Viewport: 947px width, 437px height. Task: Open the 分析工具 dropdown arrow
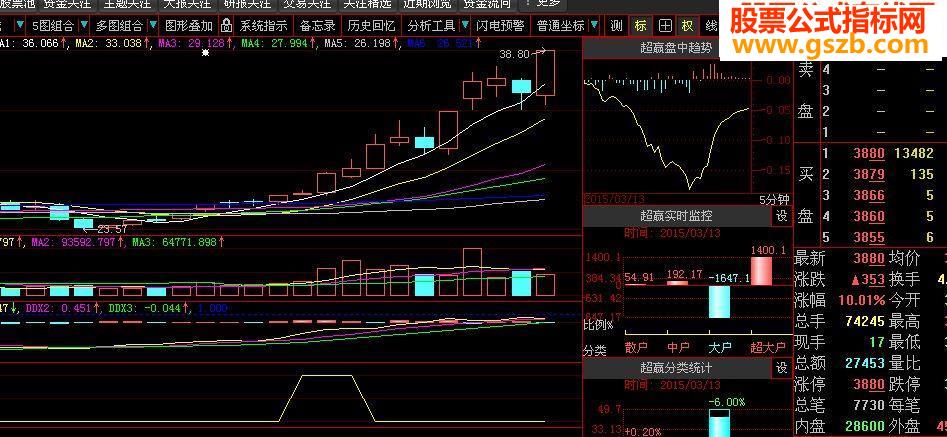[x=464, y=25]
